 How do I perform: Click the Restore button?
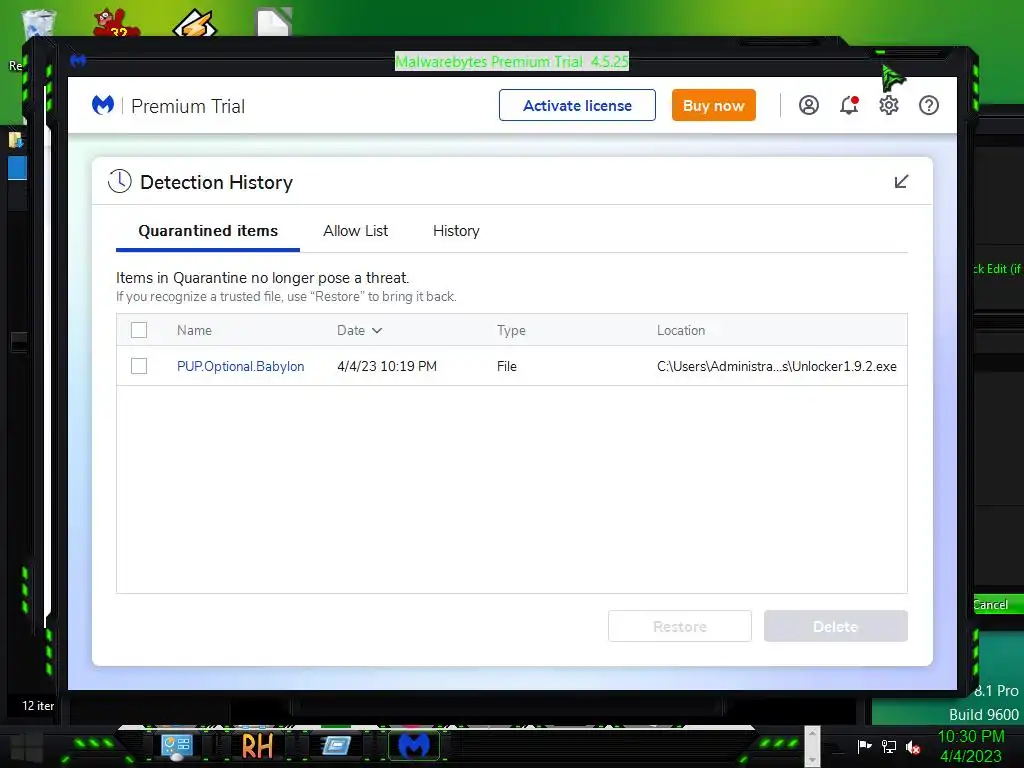pos(680,626)
